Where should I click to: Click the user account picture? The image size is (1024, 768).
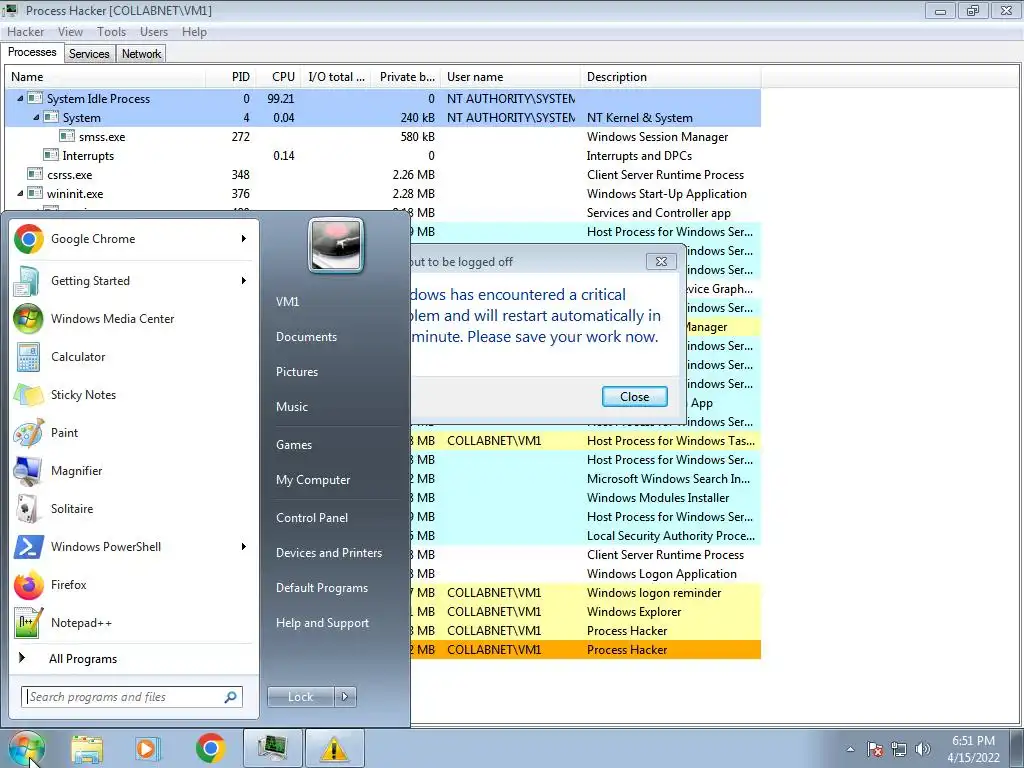336,246
